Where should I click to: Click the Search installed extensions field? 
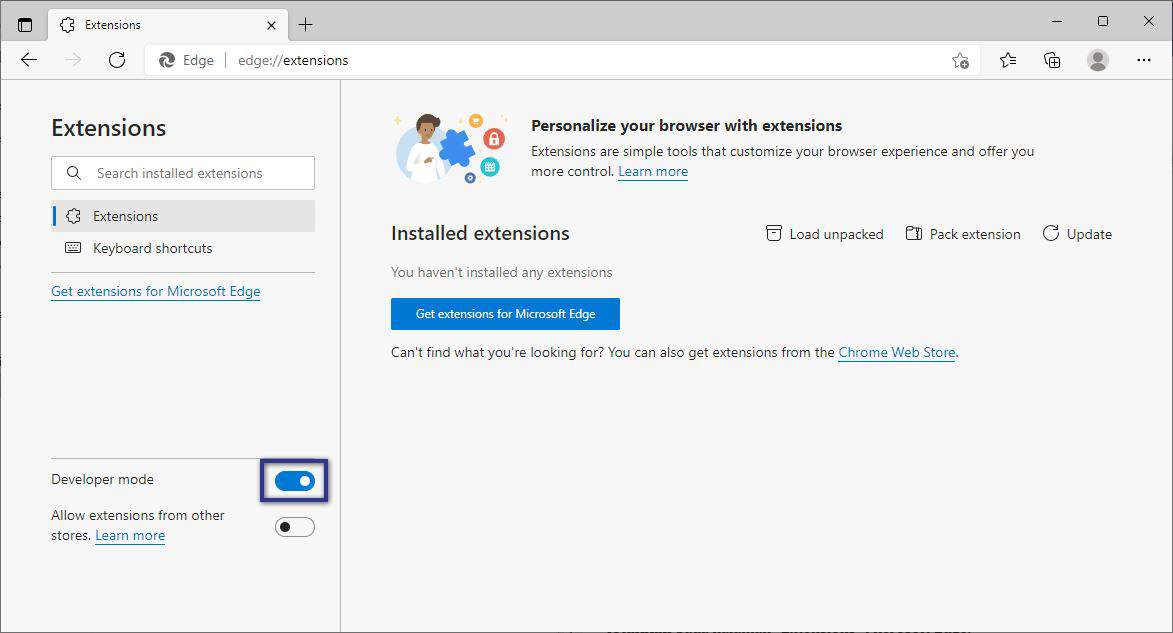coord(182,172)
